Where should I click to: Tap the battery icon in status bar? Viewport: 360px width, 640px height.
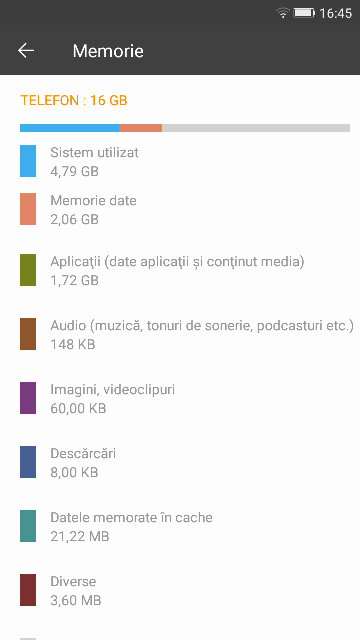point(304,13)
